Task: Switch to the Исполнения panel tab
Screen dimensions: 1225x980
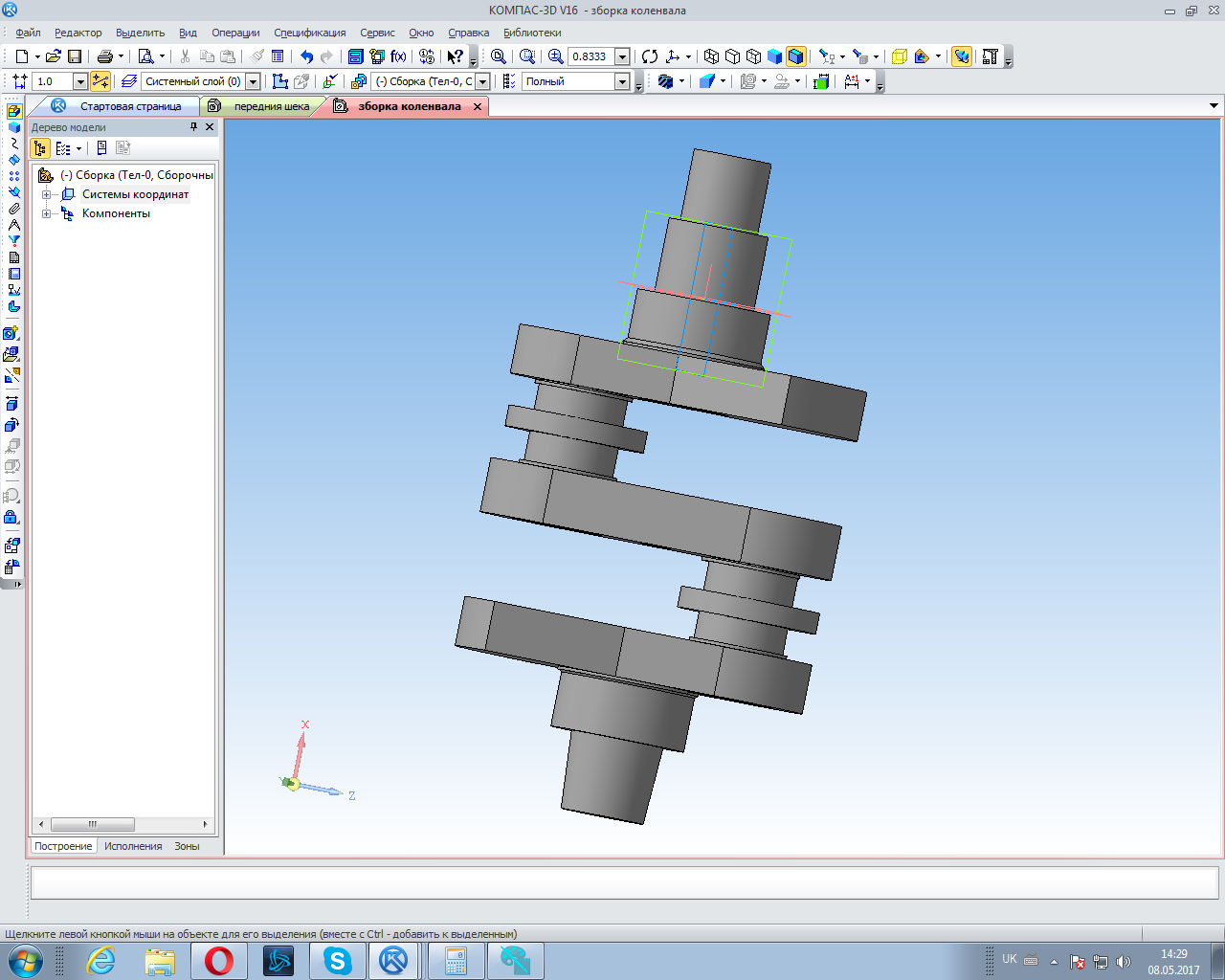Action: pos(133,846)
